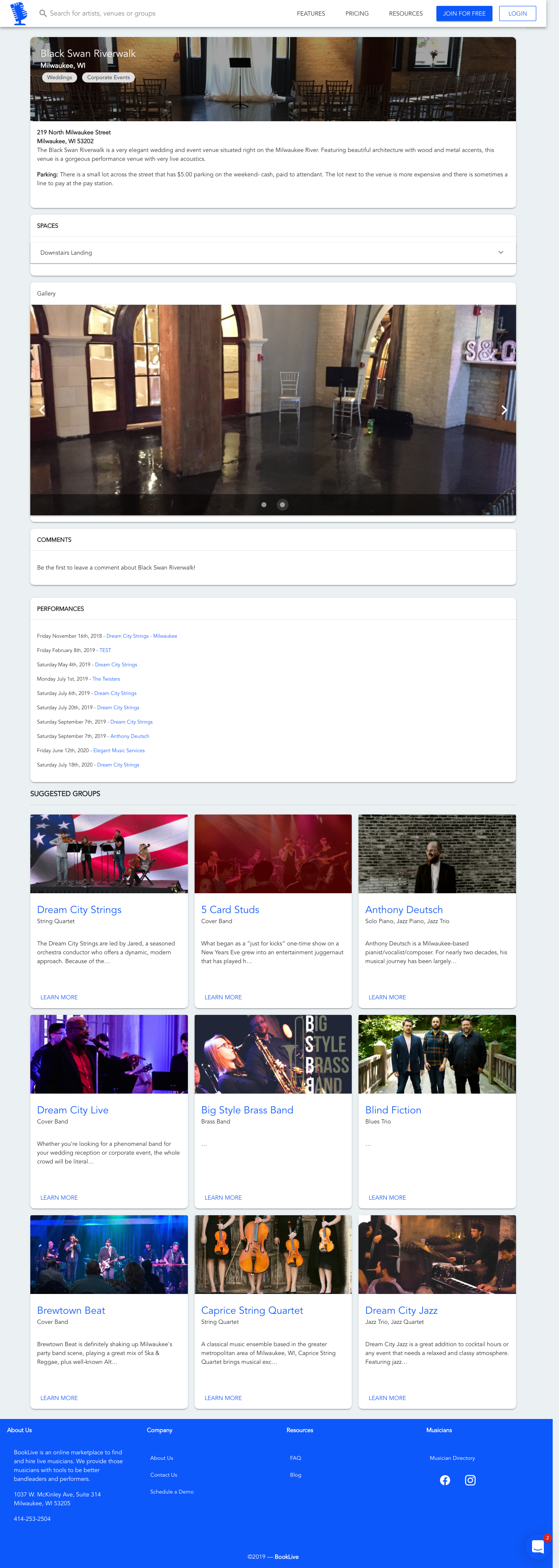The width and height of the screenshot is (559, 1568).
Task: Open Elegant Music Services link
Action: point(119,751)
